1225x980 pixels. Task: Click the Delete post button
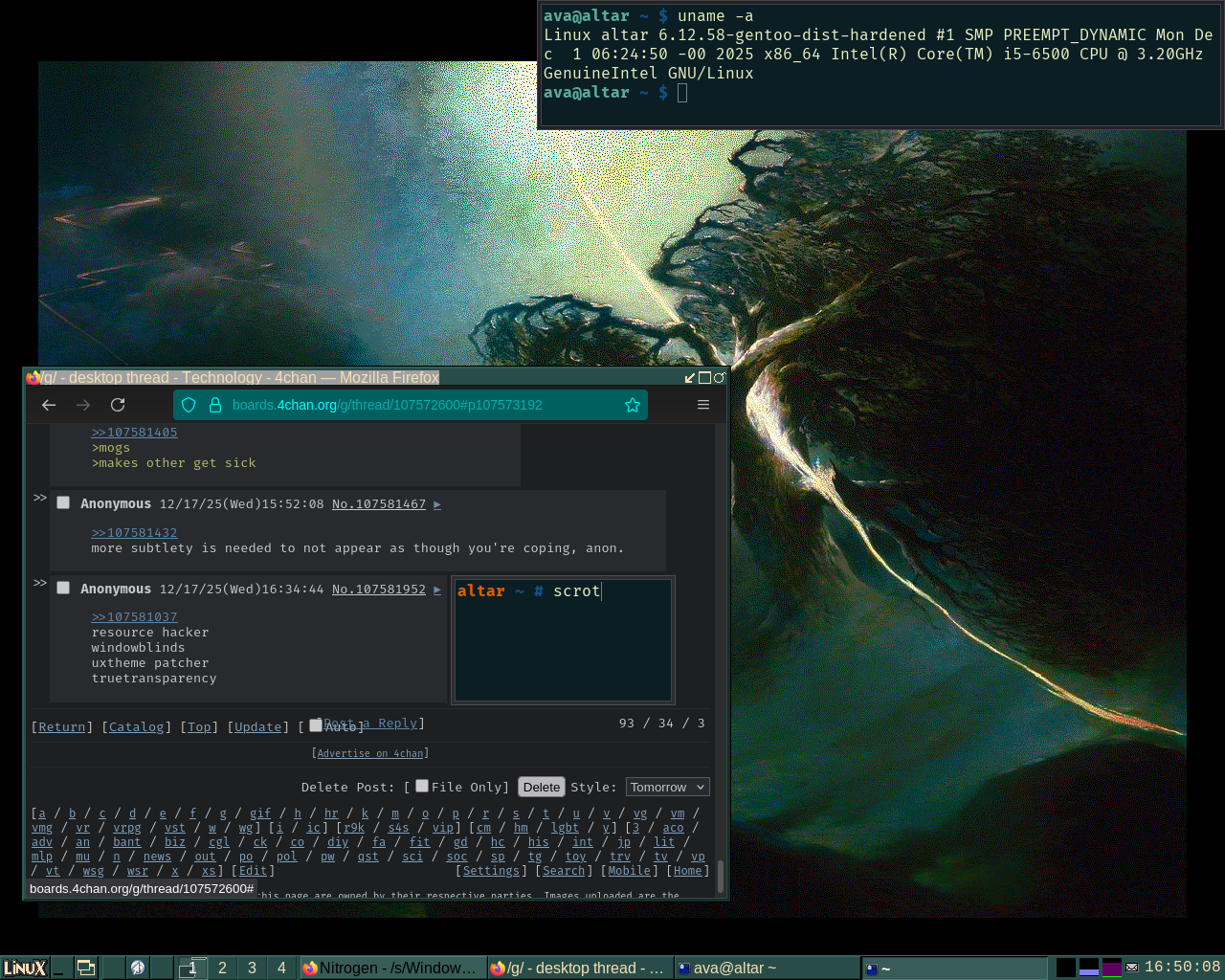[x=542, y=787]
